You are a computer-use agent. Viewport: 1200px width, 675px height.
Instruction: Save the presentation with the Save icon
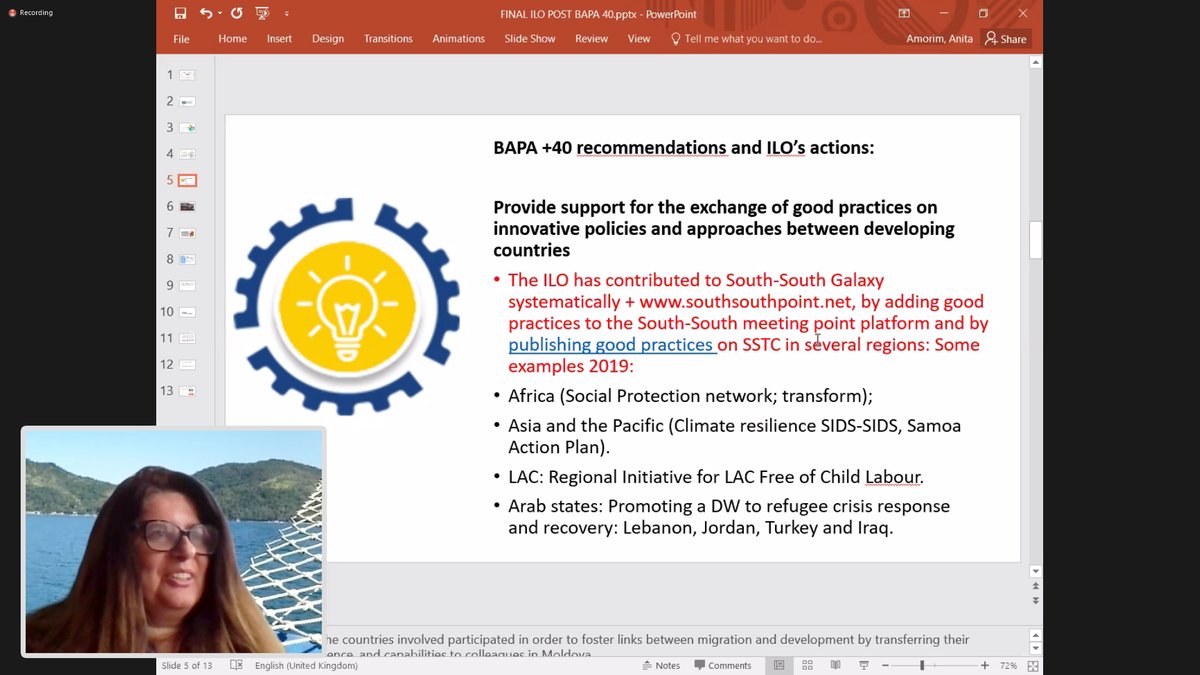pos(180,13)
